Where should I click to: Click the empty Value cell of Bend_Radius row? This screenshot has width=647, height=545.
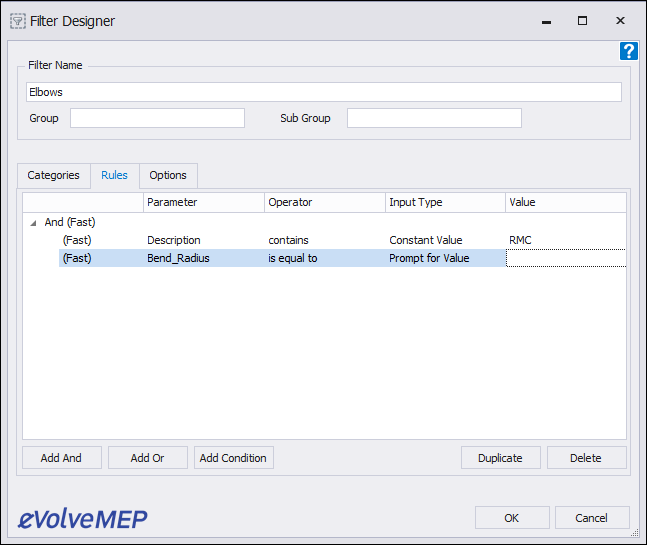pyautogui.click(x=566, y=258)
